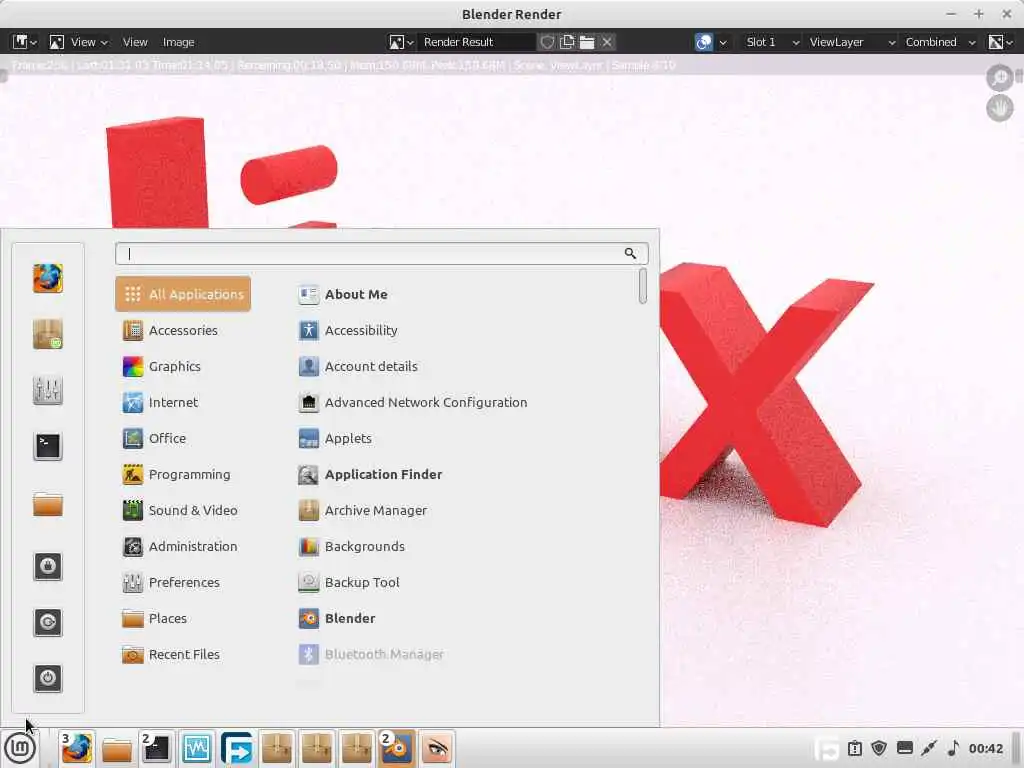This screenshot has height=768, width=1024.
Task: Select the Preferences category
Action: [x=183, y=582]
